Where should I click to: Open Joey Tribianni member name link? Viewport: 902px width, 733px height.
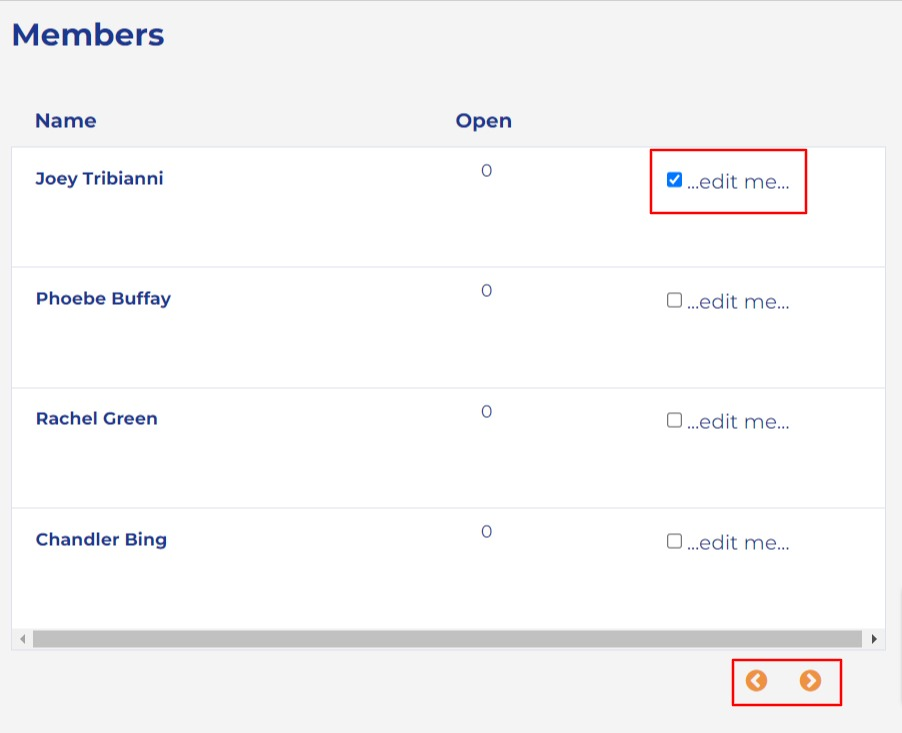[99, 179]
